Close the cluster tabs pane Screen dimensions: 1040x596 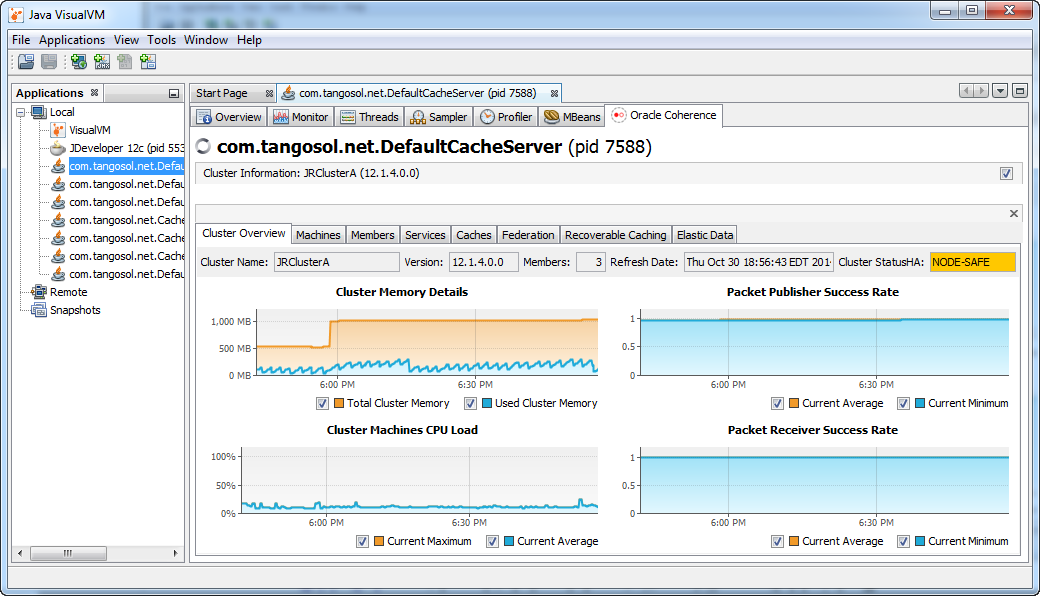click(x=1013, y=213)
